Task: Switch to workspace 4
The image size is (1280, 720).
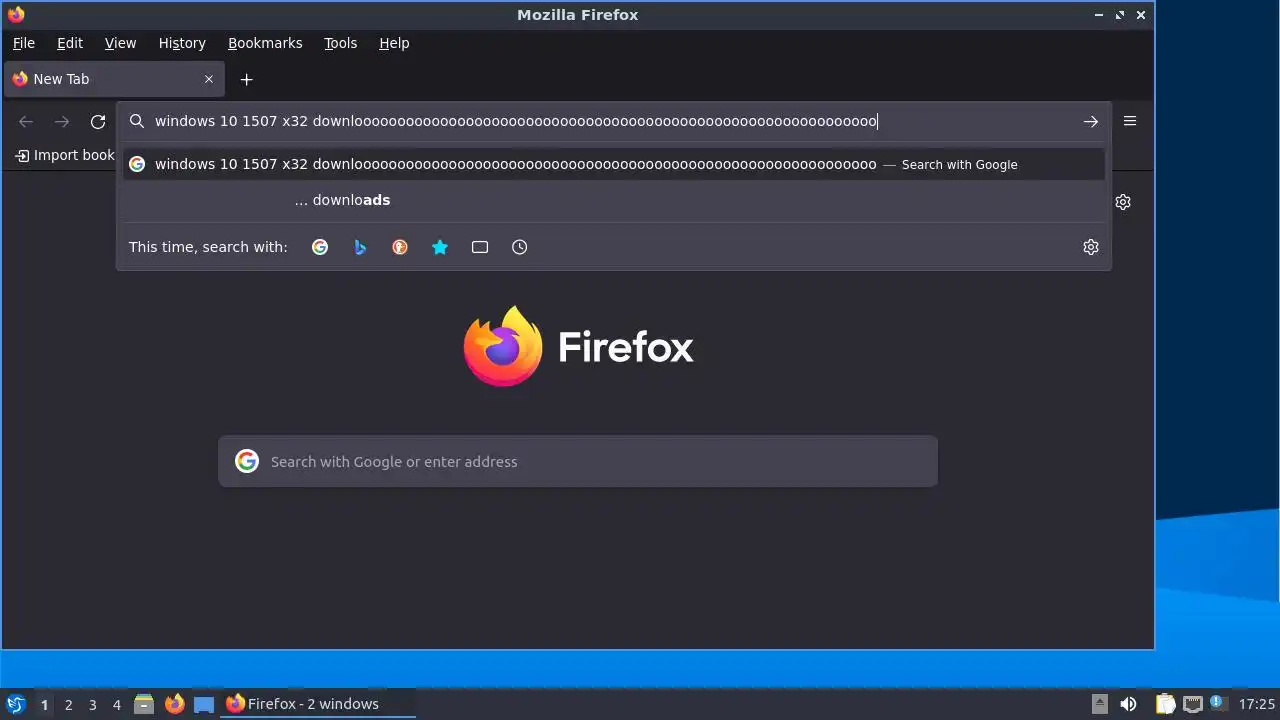Action: [116, 704]
